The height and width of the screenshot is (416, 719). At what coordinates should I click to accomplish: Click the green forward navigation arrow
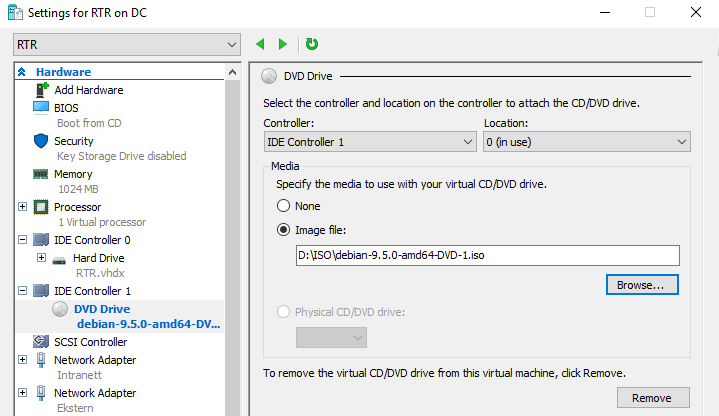coord(283,44)
